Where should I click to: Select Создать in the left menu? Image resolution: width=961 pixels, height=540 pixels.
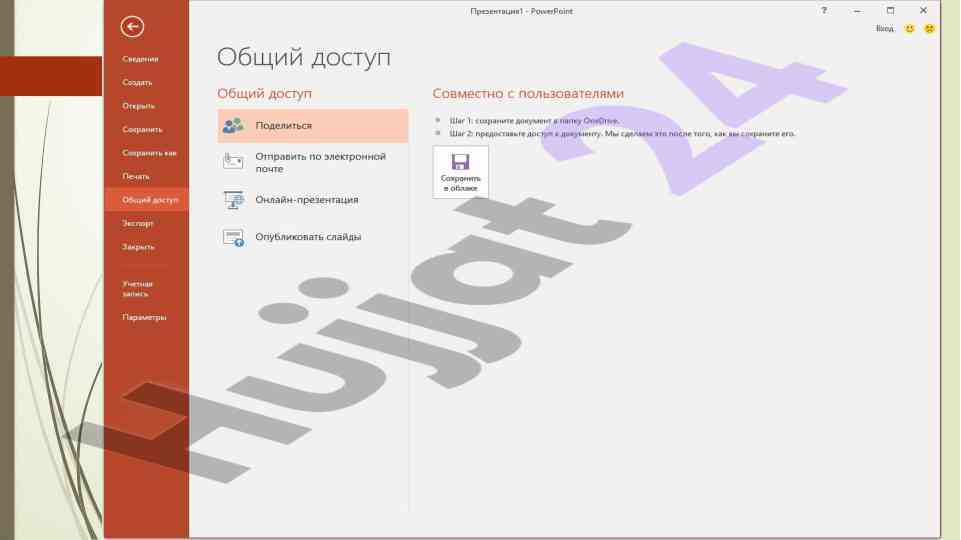[x=137, y=82]
